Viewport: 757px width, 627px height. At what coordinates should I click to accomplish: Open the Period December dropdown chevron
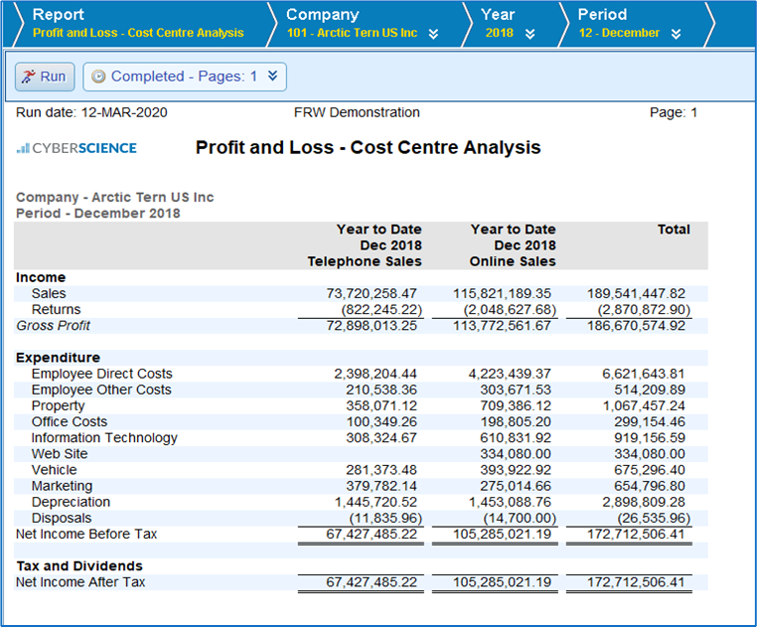pos(676,34)
